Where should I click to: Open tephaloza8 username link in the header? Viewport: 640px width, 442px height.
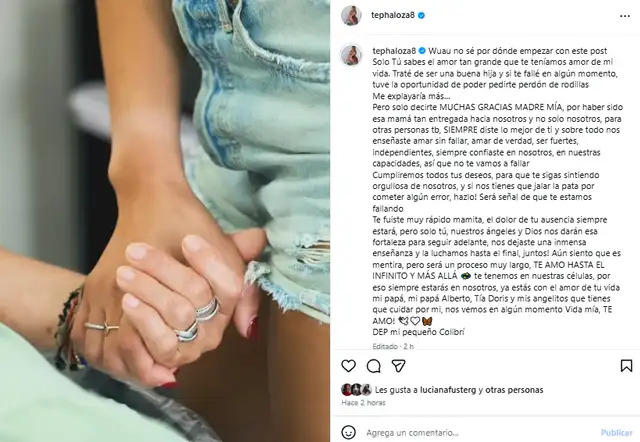pyautogui.click(x=393, y=16)
